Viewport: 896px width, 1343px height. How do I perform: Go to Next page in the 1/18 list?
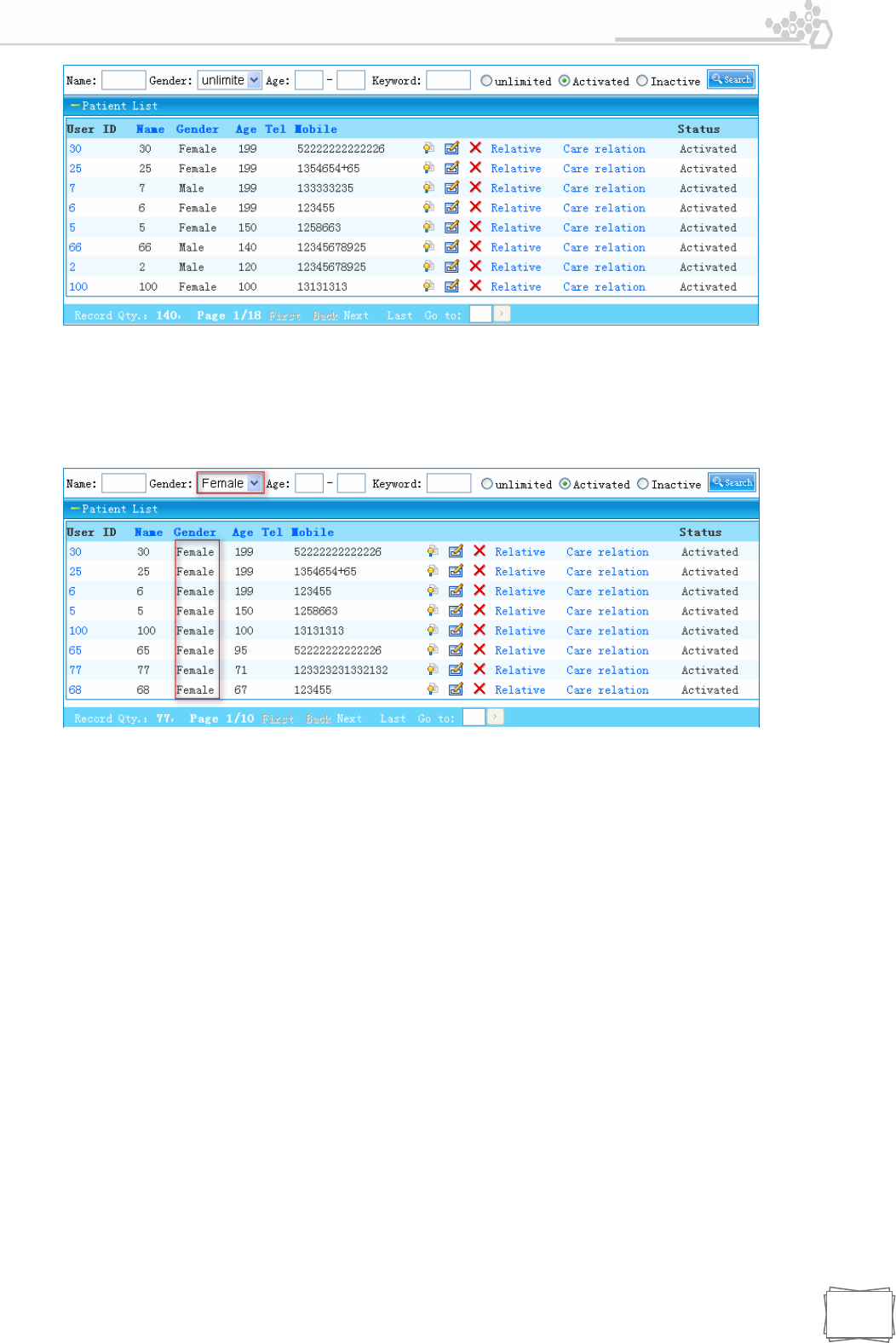[x=356, y=315]
